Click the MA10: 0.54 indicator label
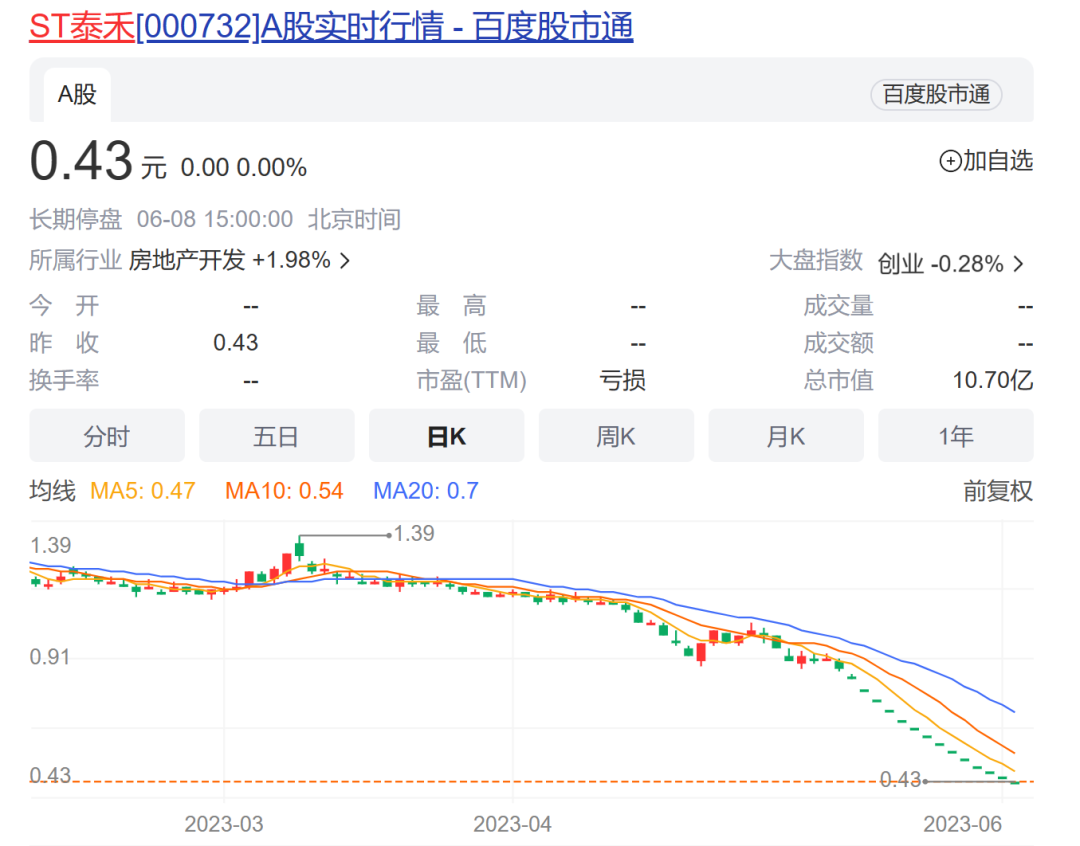The image size is (1080, 846). 284,491
